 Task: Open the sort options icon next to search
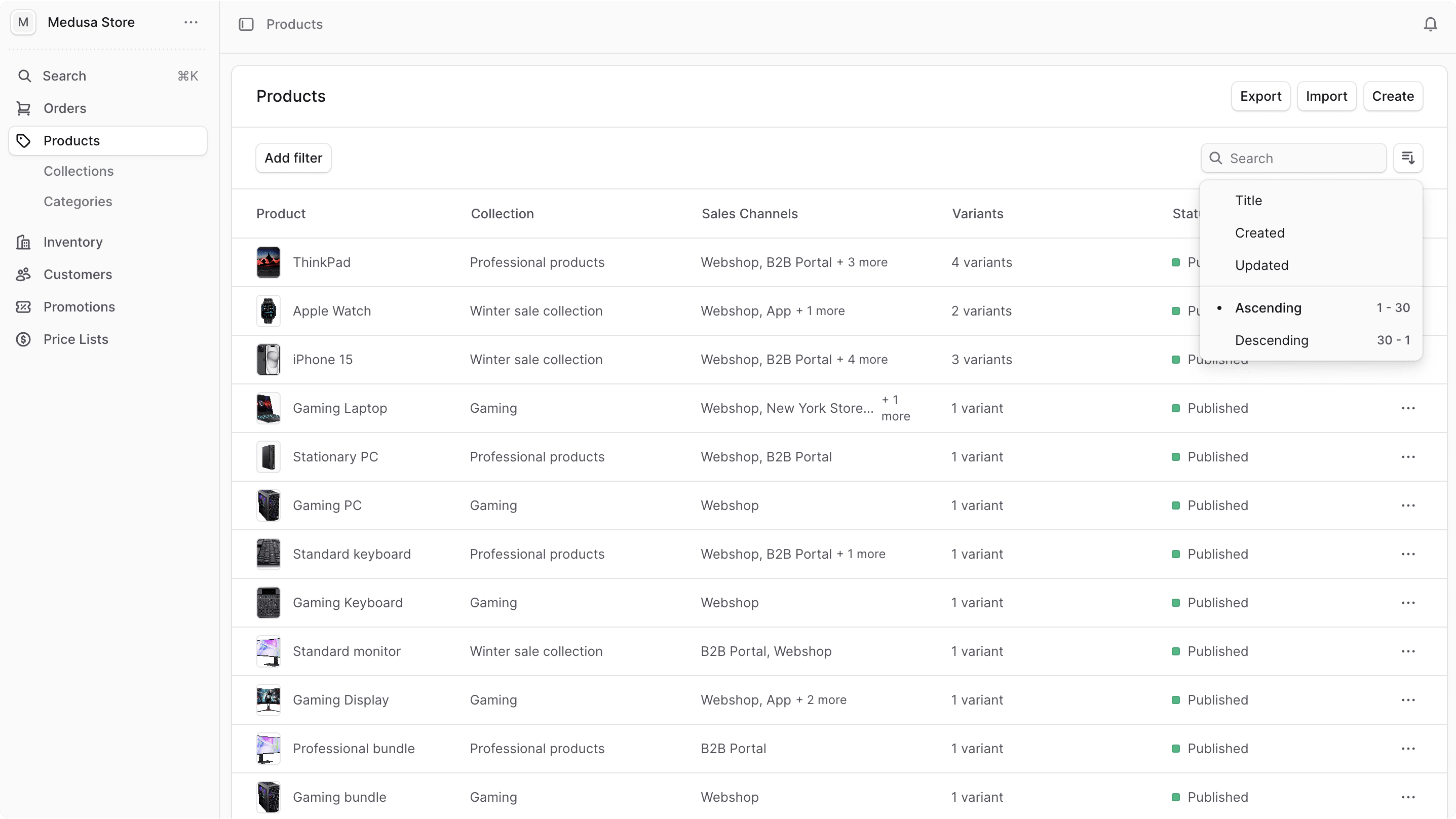(x=1408, y=158)
